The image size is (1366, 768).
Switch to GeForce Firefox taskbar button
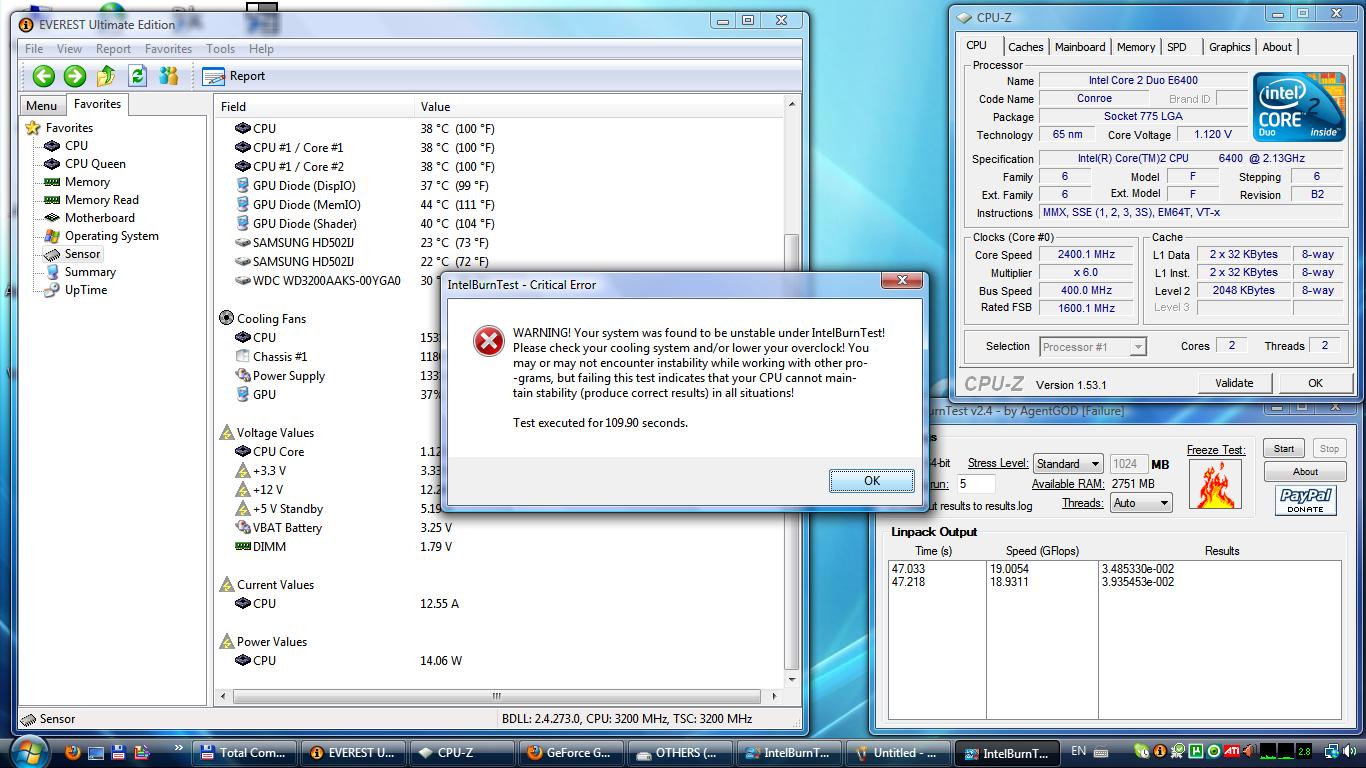[x=572, y=753]
